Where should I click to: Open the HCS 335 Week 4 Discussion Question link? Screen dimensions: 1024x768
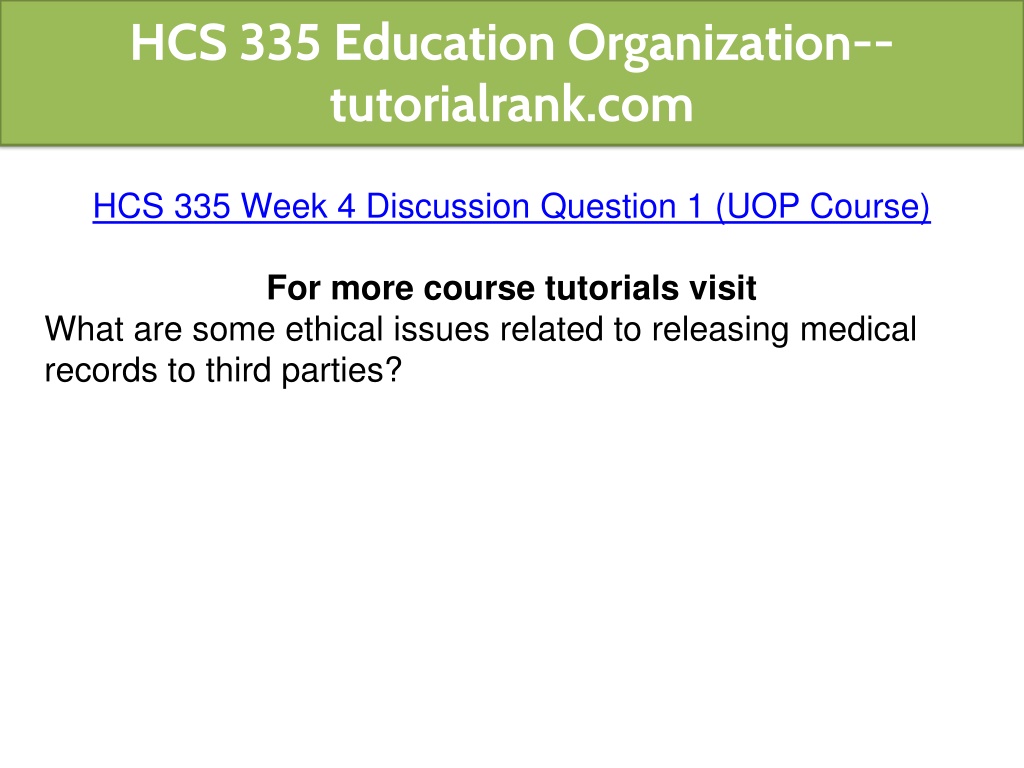coord(511,206)
